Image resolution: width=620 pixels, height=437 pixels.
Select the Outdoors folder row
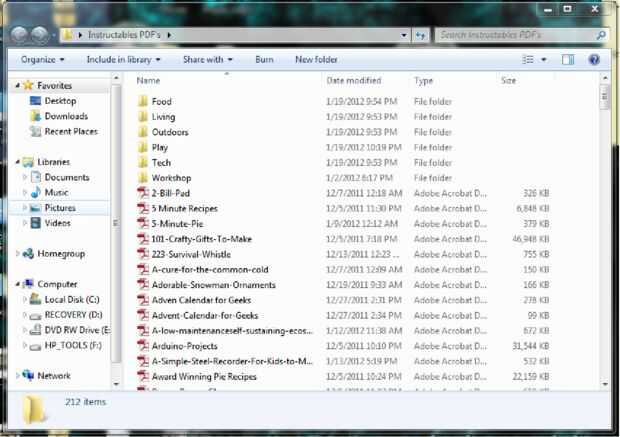click(x=343, y=132)
